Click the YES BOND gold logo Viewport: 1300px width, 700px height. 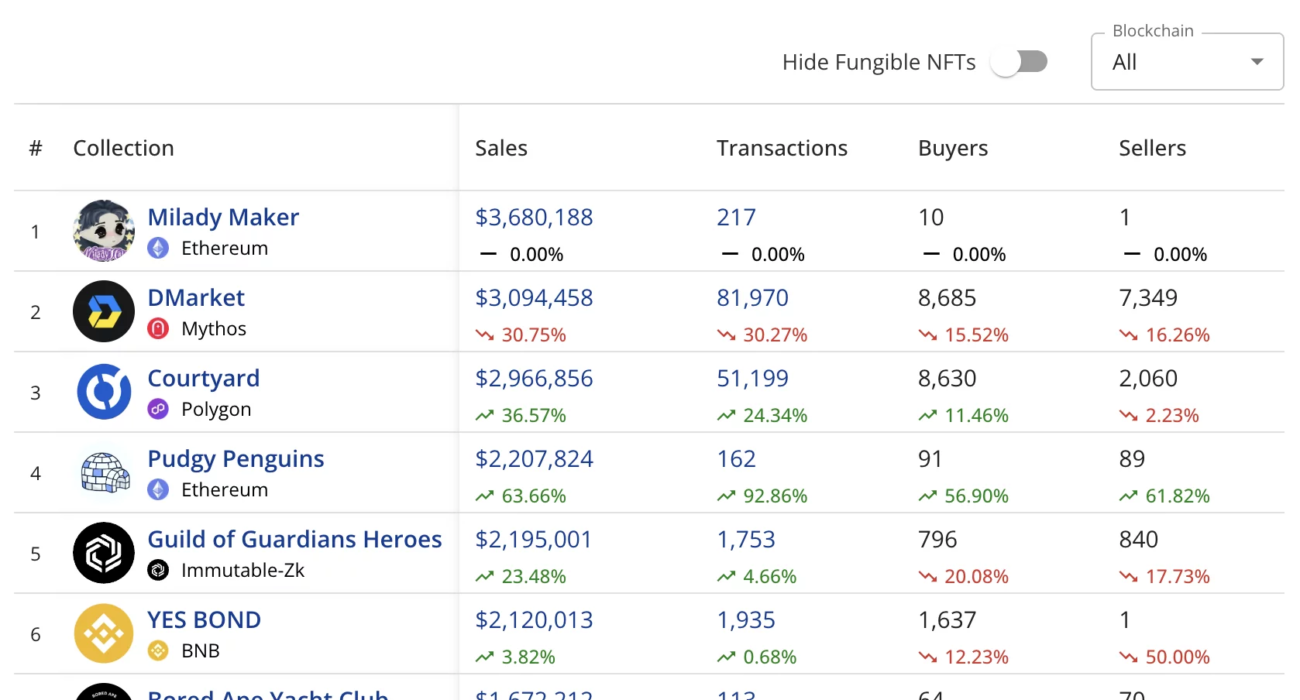[x=104, y=634]
